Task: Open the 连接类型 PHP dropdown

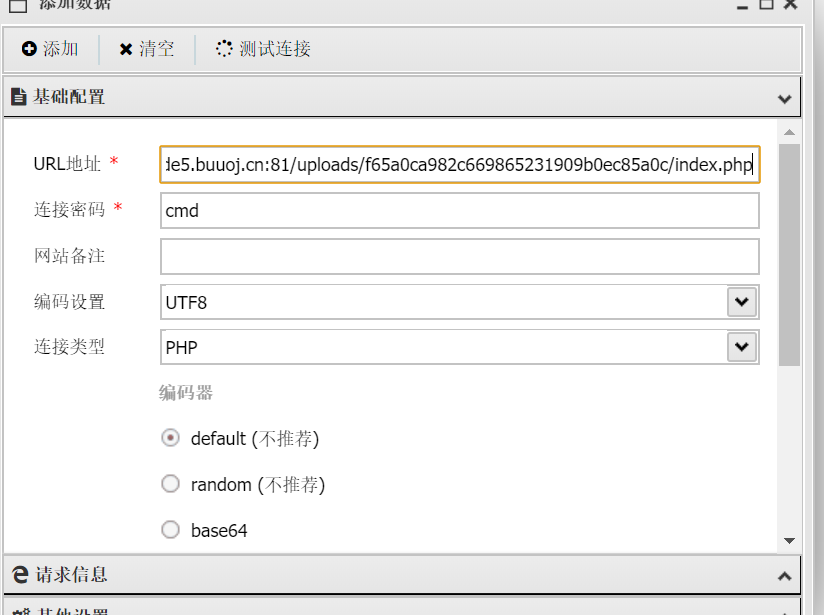Action: click(741, 347)
